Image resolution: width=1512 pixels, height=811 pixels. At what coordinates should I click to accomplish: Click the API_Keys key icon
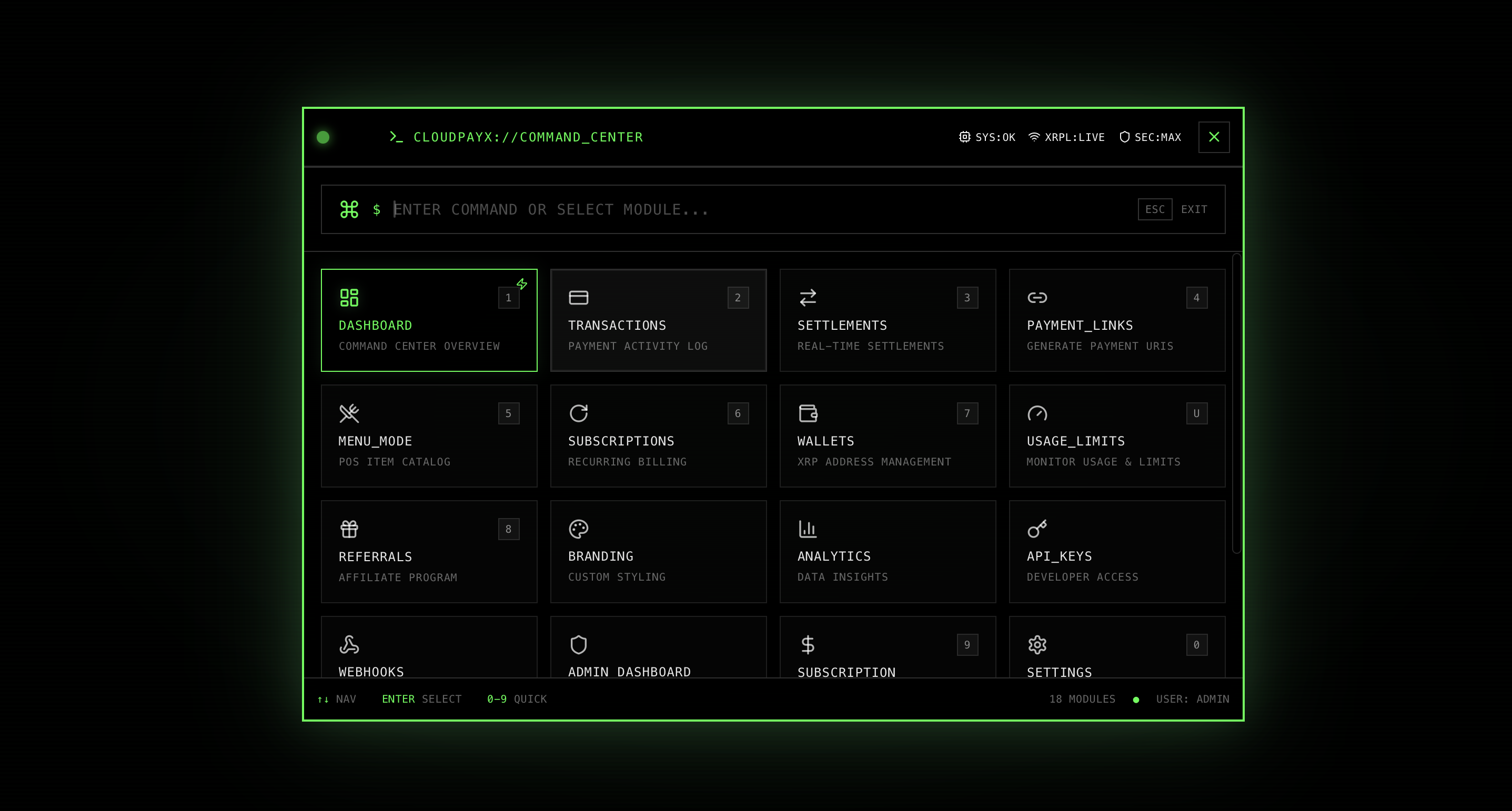coord(1037,528)
